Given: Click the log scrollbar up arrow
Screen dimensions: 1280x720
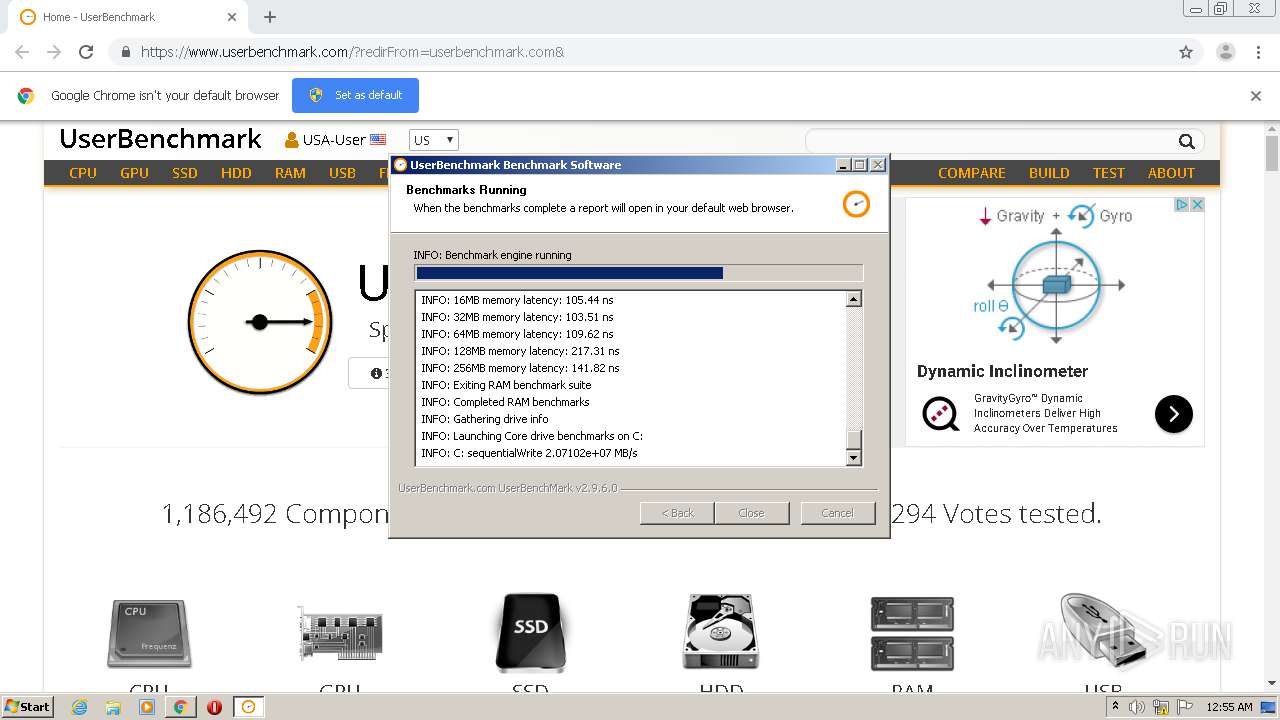Looking at the screenshot, I should [x=853, y=299].
